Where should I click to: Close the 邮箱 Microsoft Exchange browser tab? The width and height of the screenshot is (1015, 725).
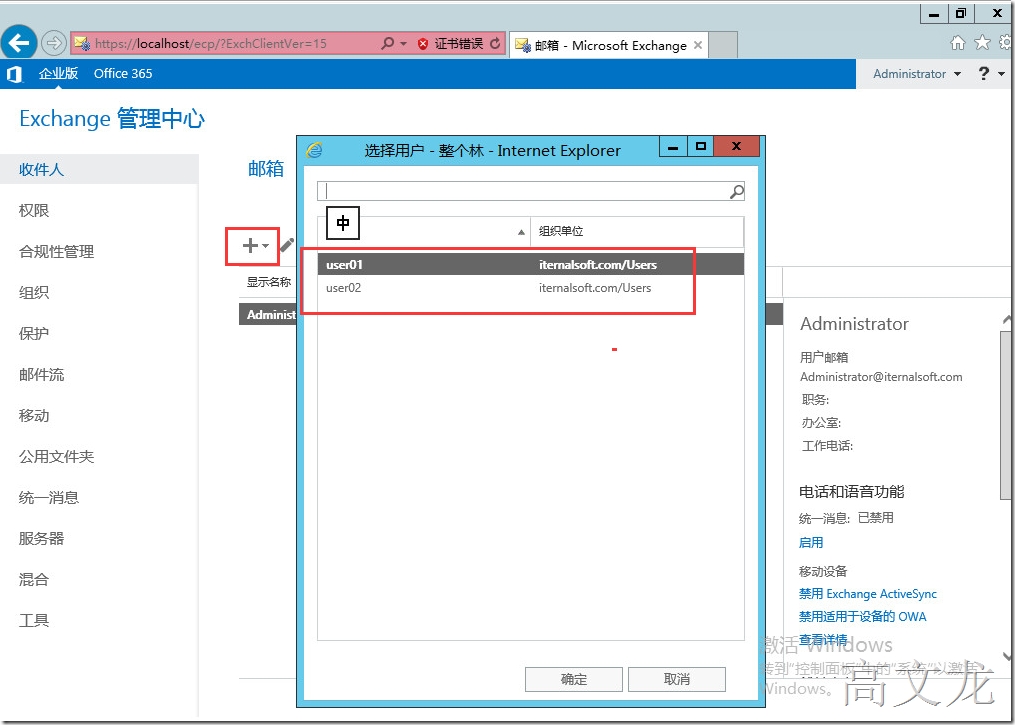click(698, 45)
